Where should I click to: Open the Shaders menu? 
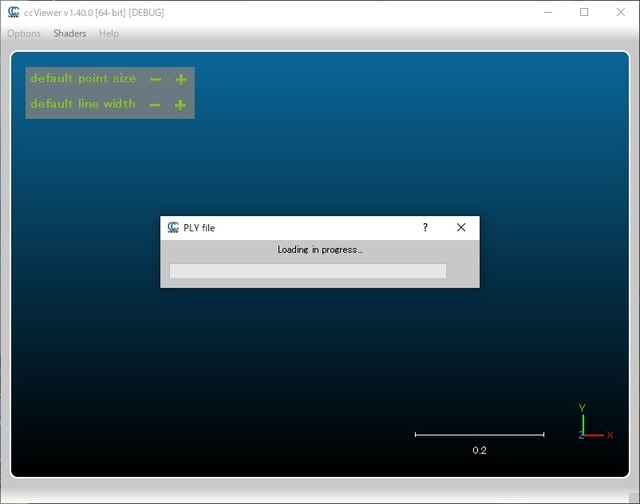[x=70, y=33]
